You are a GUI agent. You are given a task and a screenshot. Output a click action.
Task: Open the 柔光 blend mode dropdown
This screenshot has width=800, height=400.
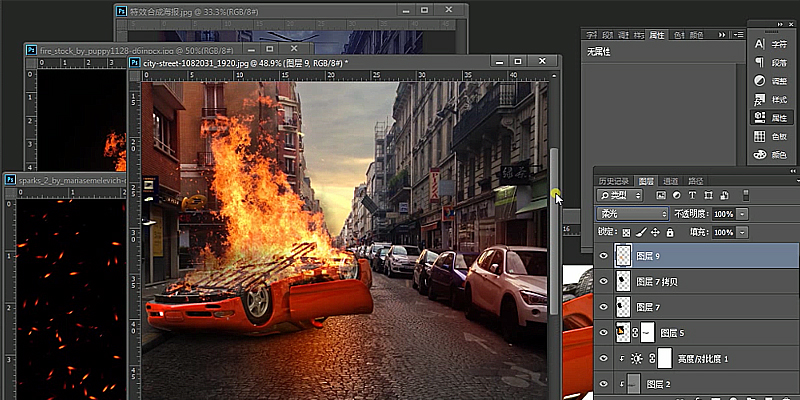click(x=632, y=214)
